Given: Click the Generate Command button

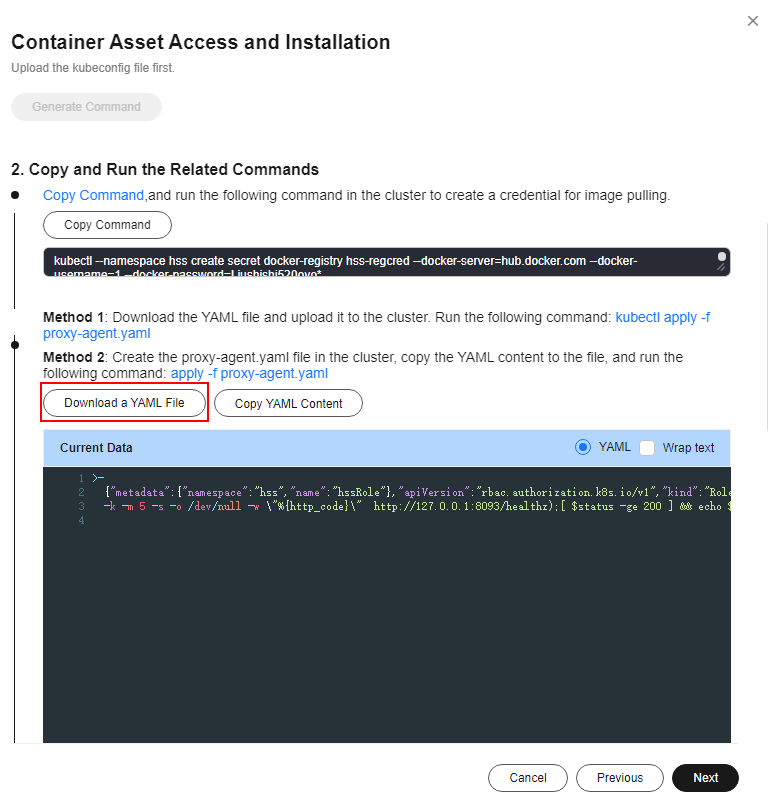Looking at the screenshot, I should [86, 107].
